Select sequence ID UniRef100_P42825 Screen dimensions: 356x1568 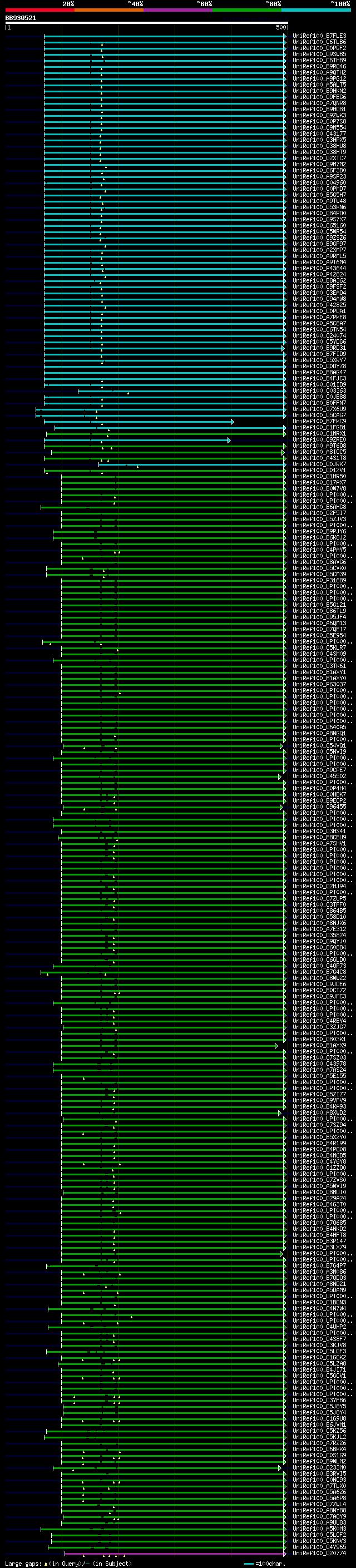pos(319,305)
